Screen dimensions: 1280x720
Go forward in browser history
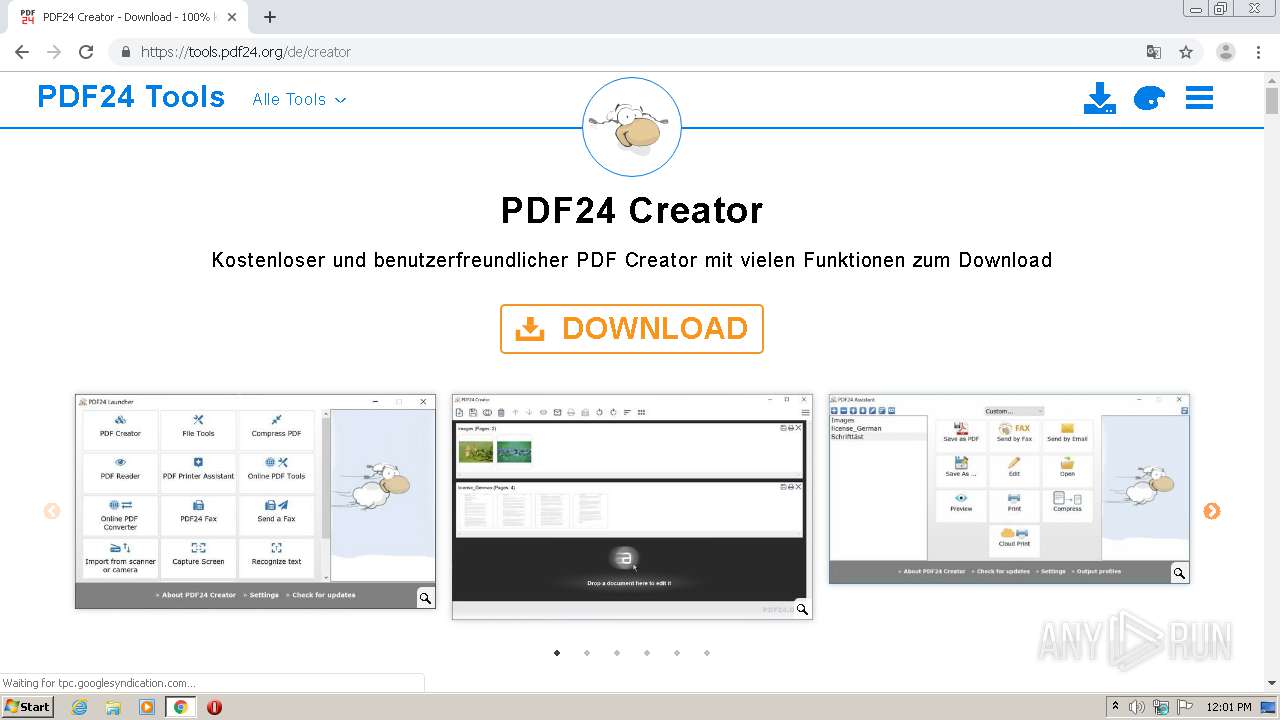click(x=54, y=52)
